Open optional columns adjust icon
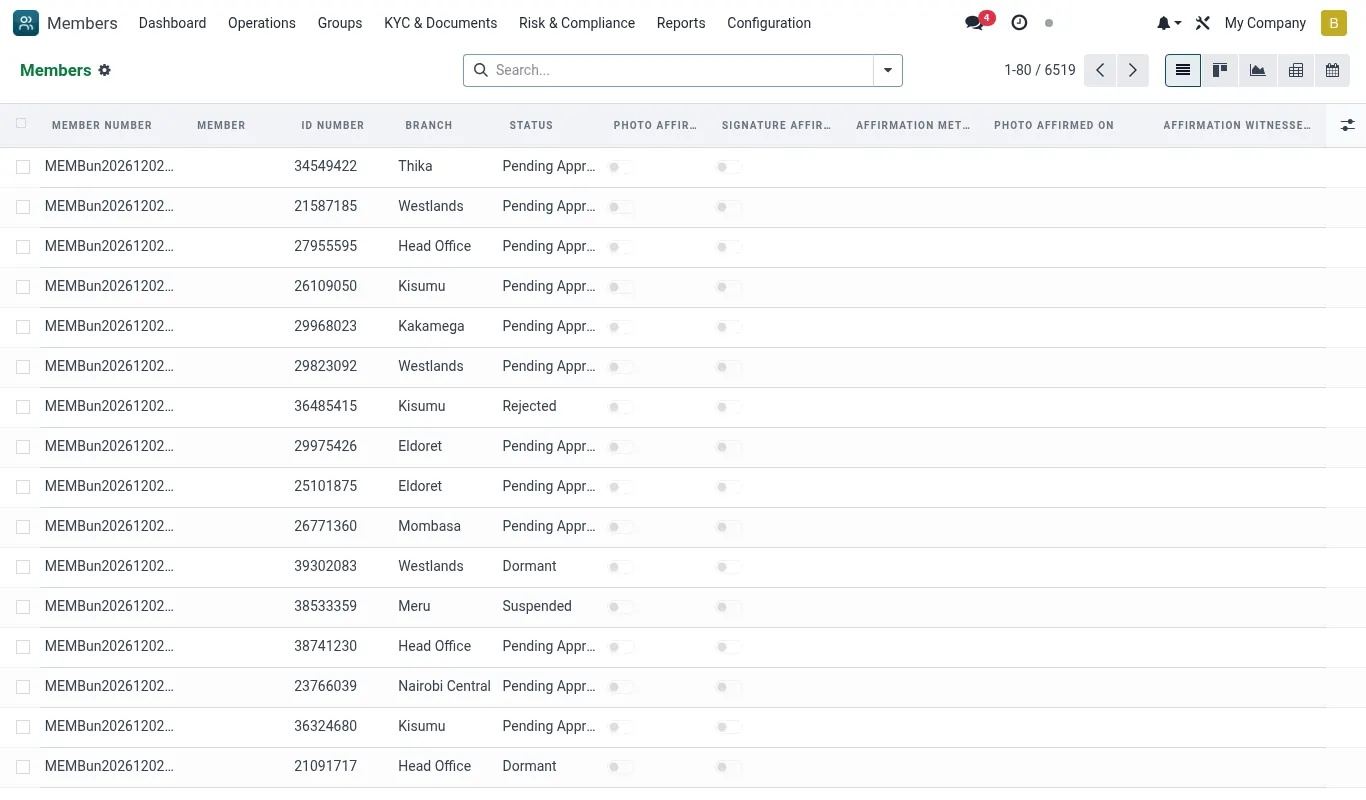 point(1347,125)
